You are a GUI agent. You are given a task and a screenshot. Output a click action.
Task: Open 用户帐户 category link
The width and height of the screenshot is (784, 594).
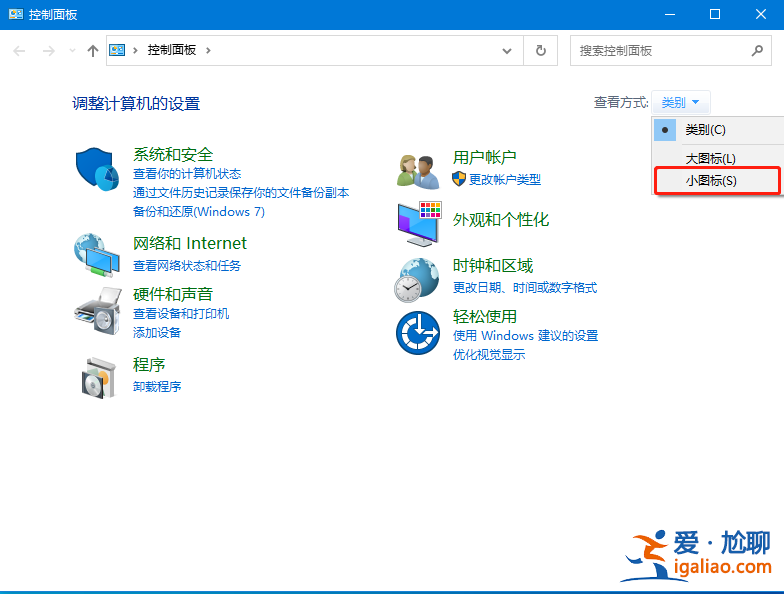[484, 157]
